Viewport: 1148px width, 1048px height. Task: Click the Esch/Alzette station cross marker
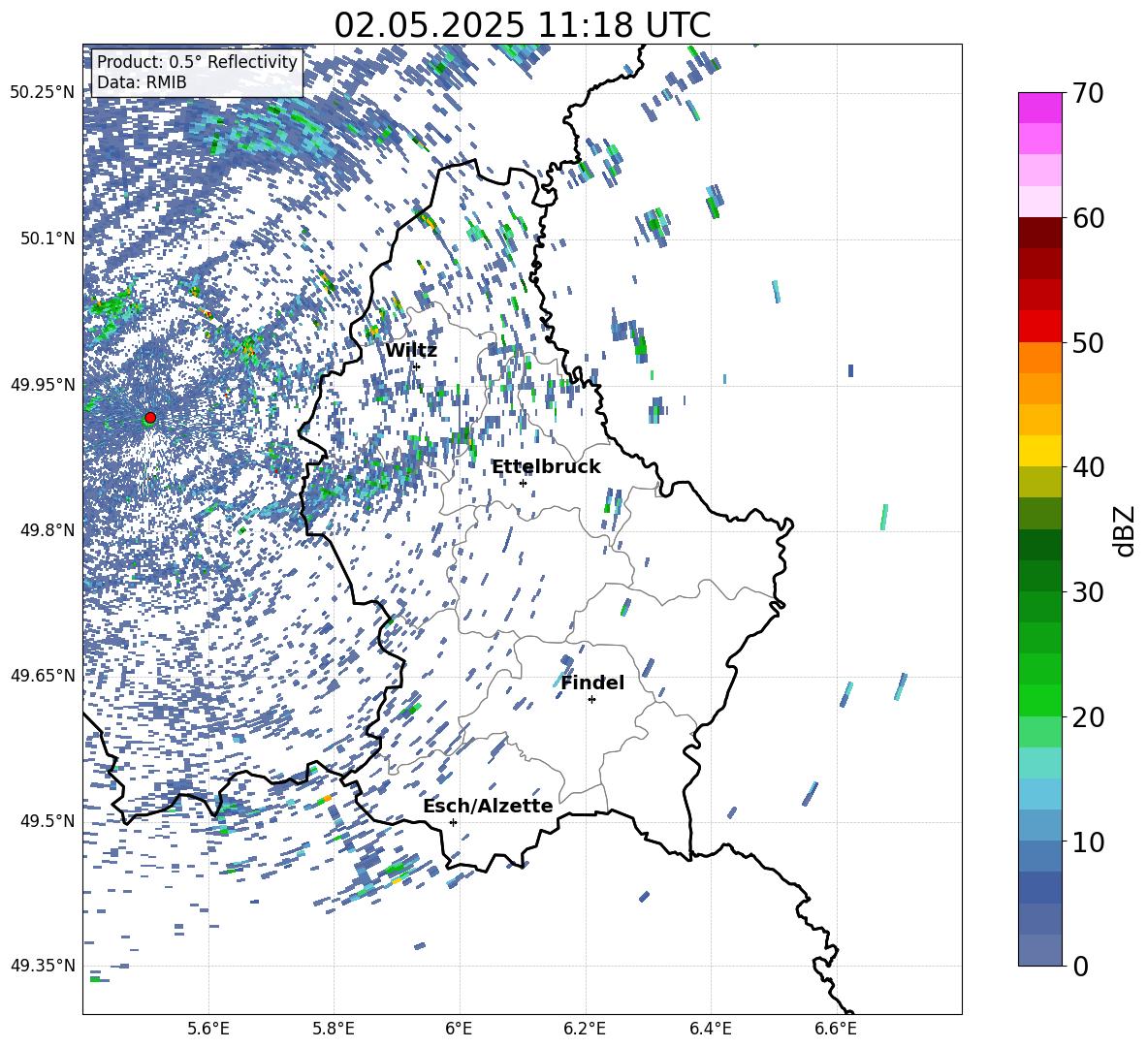[453, 822]
